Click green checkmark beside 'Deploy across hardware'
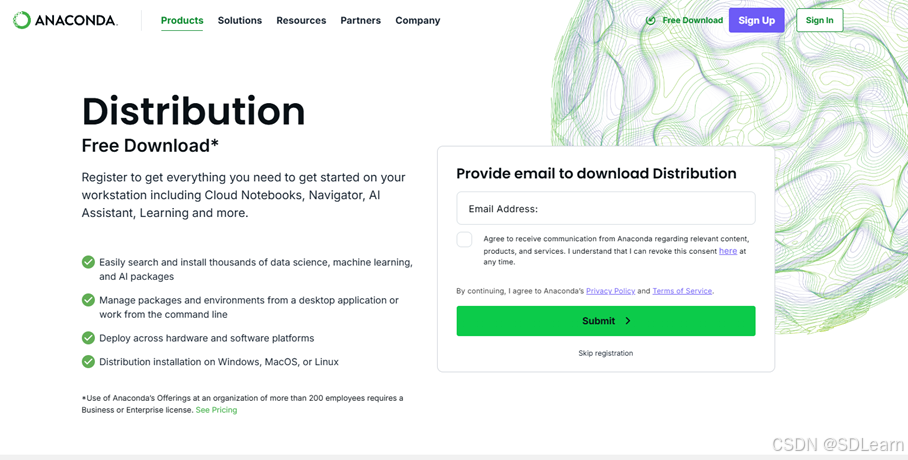 88,338
